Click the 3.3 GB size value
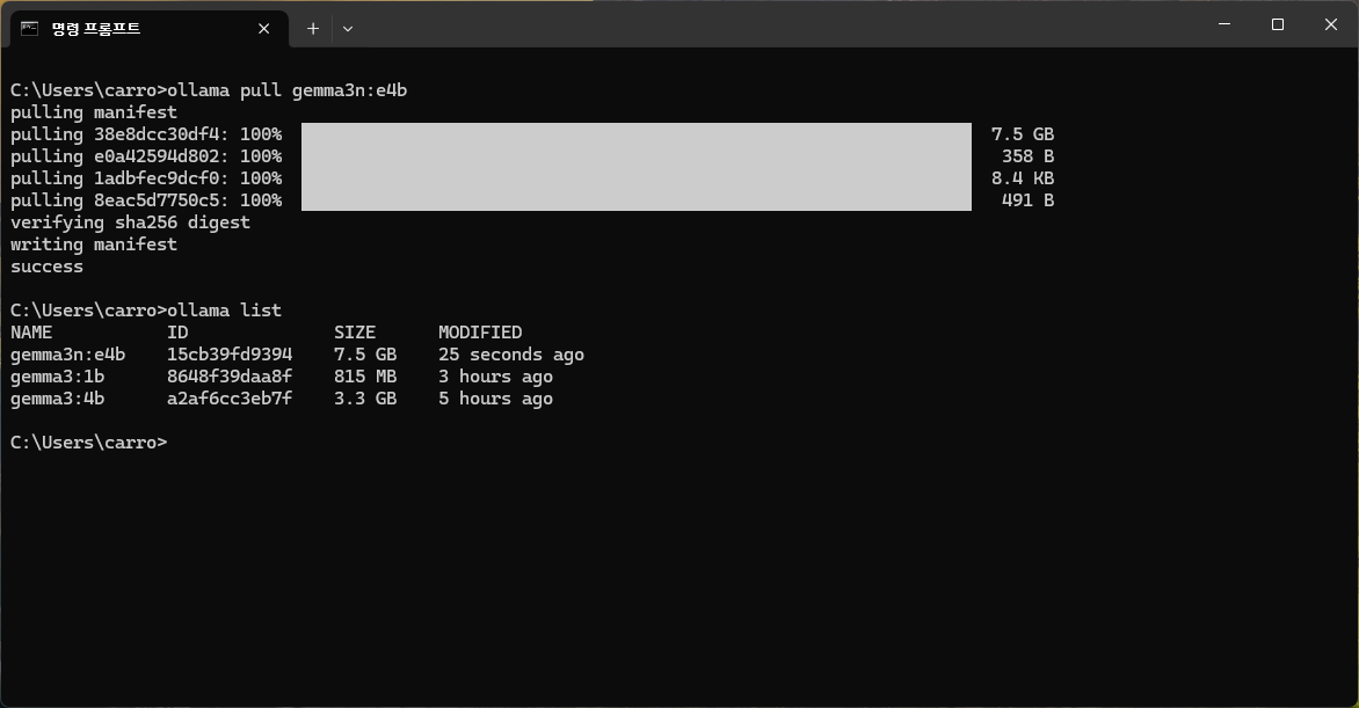 point(365,398)
